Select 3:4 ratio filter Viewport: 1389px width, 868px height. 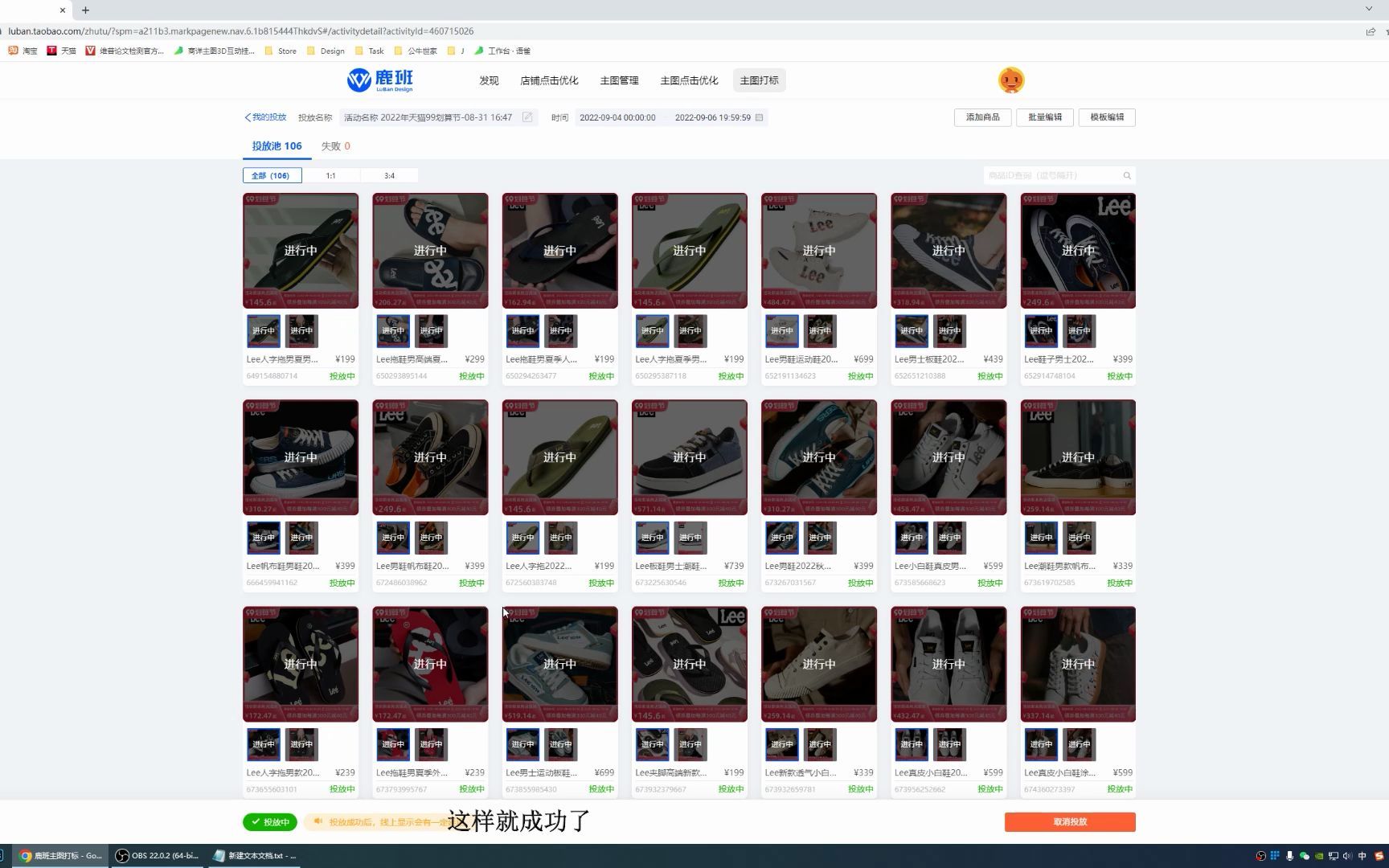tap(389, 175)
